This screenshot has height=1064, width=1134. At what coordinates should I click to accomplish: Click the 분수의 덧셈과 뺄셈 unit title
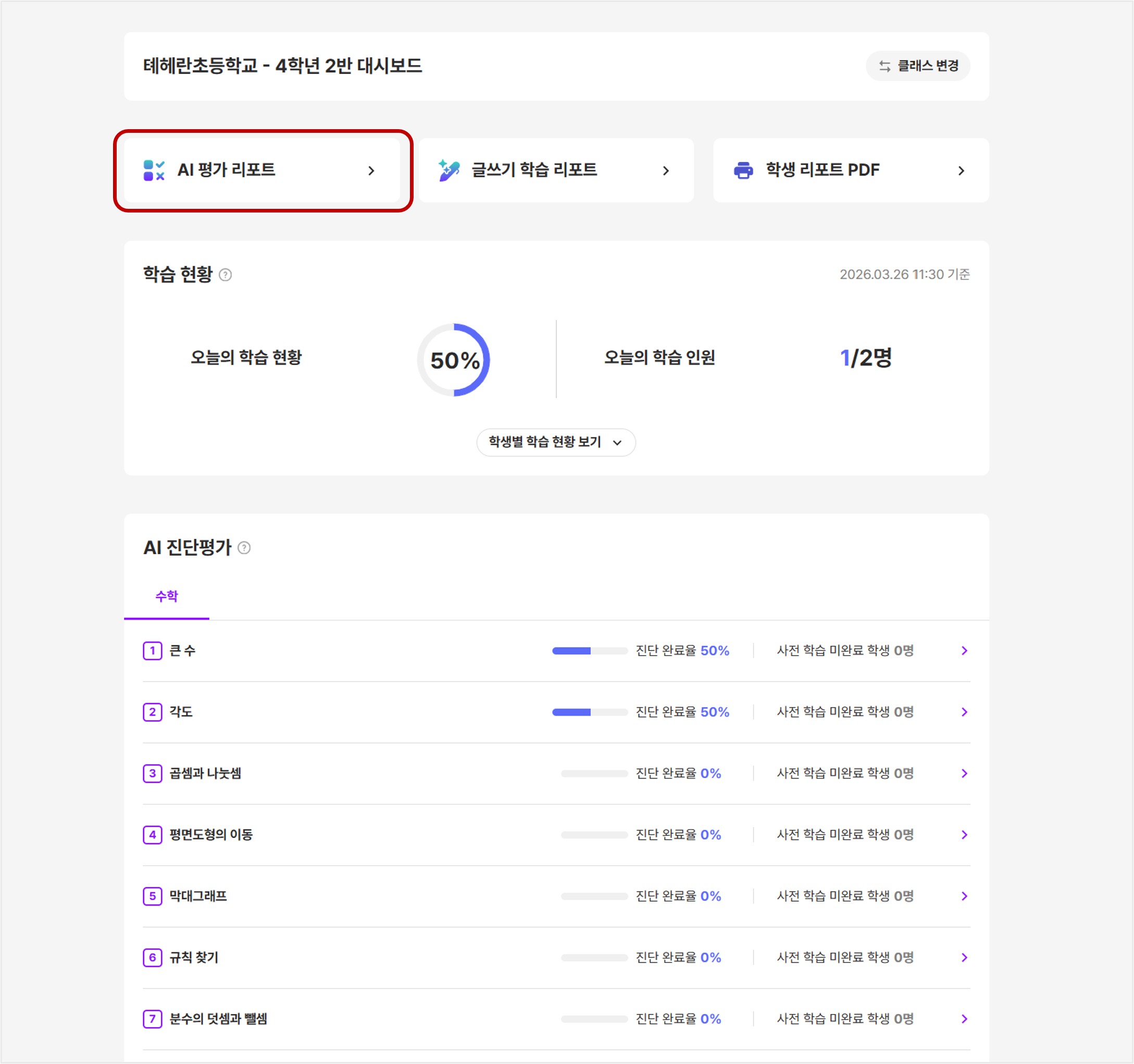(218, 1019)
